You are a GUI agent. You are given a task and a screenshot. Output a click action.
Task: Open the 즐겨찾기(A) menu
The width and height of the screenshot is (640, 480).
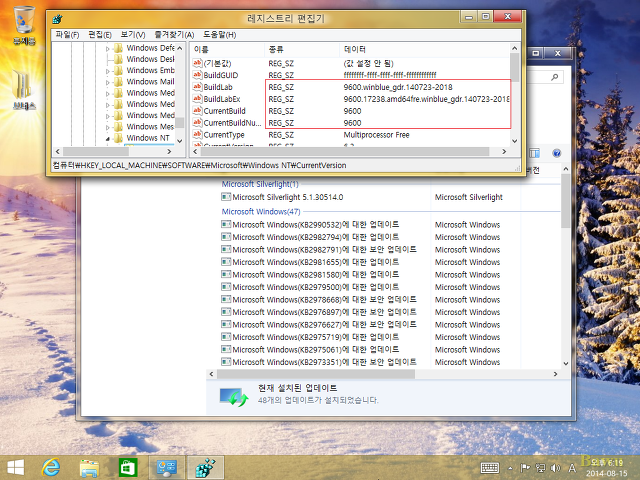pyautogui.click(x=174, y=35)
